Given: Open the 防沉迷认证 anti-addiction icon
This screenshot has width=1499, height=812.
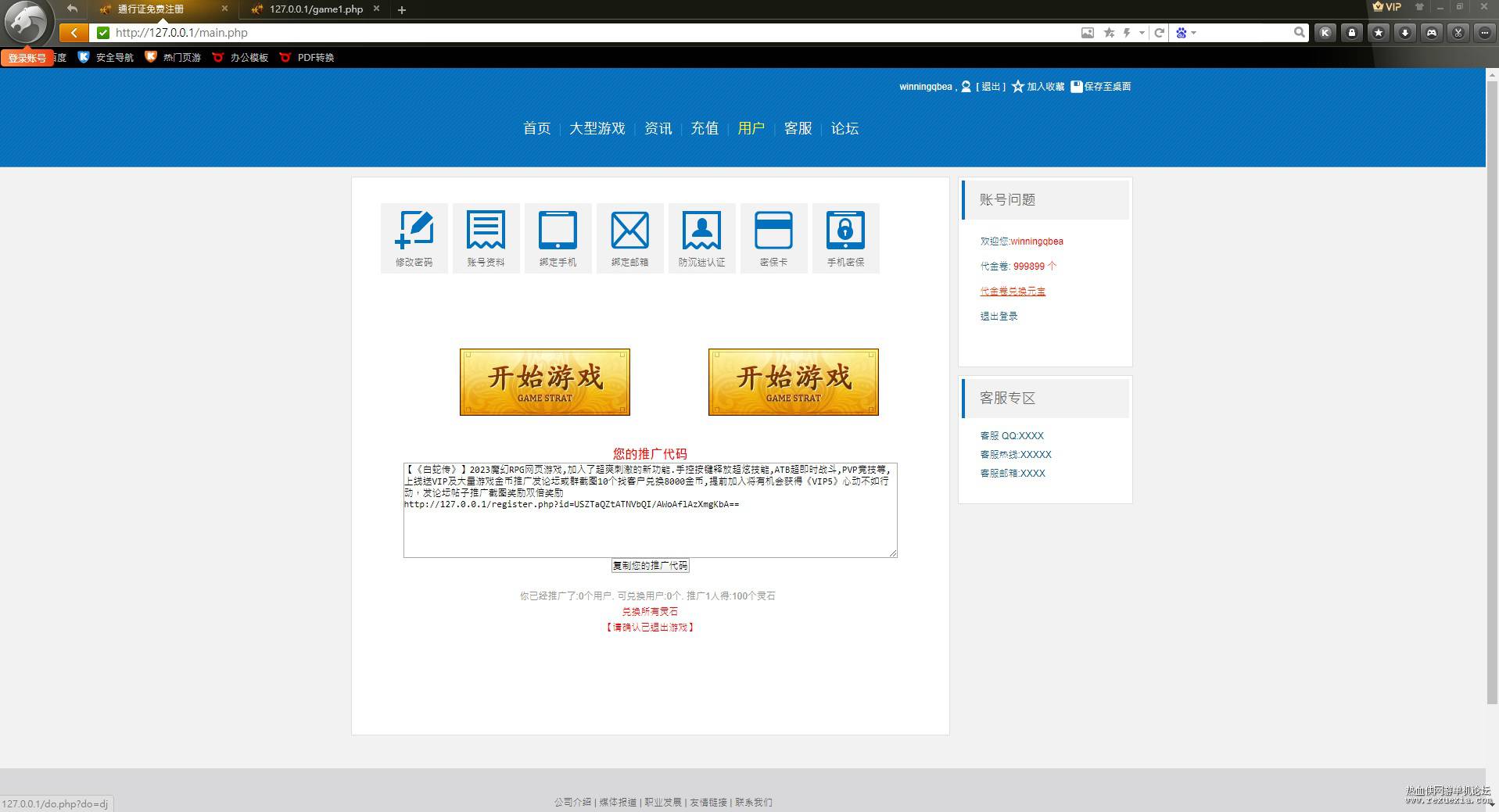Looking at the screenshot, I should (701, 238).
